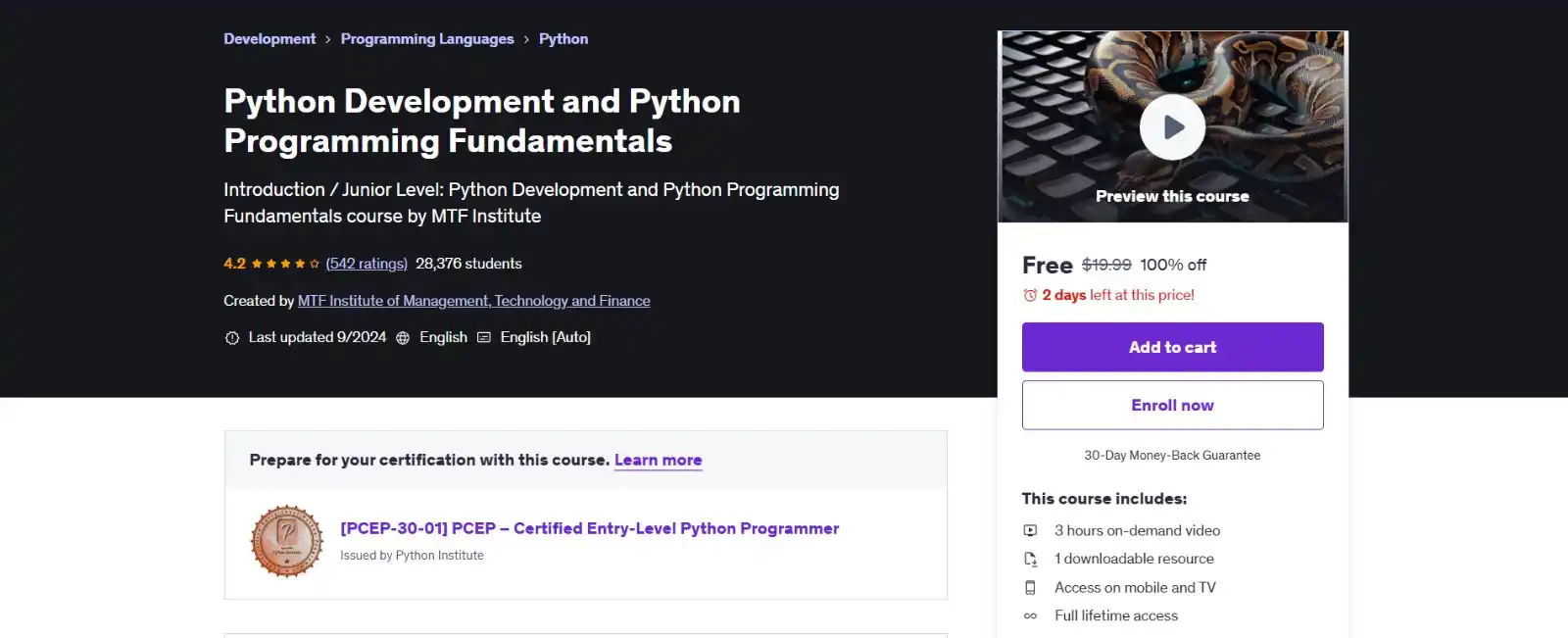
Task: Click the PCEP certification badge image
Action: (x=287, y=542)
